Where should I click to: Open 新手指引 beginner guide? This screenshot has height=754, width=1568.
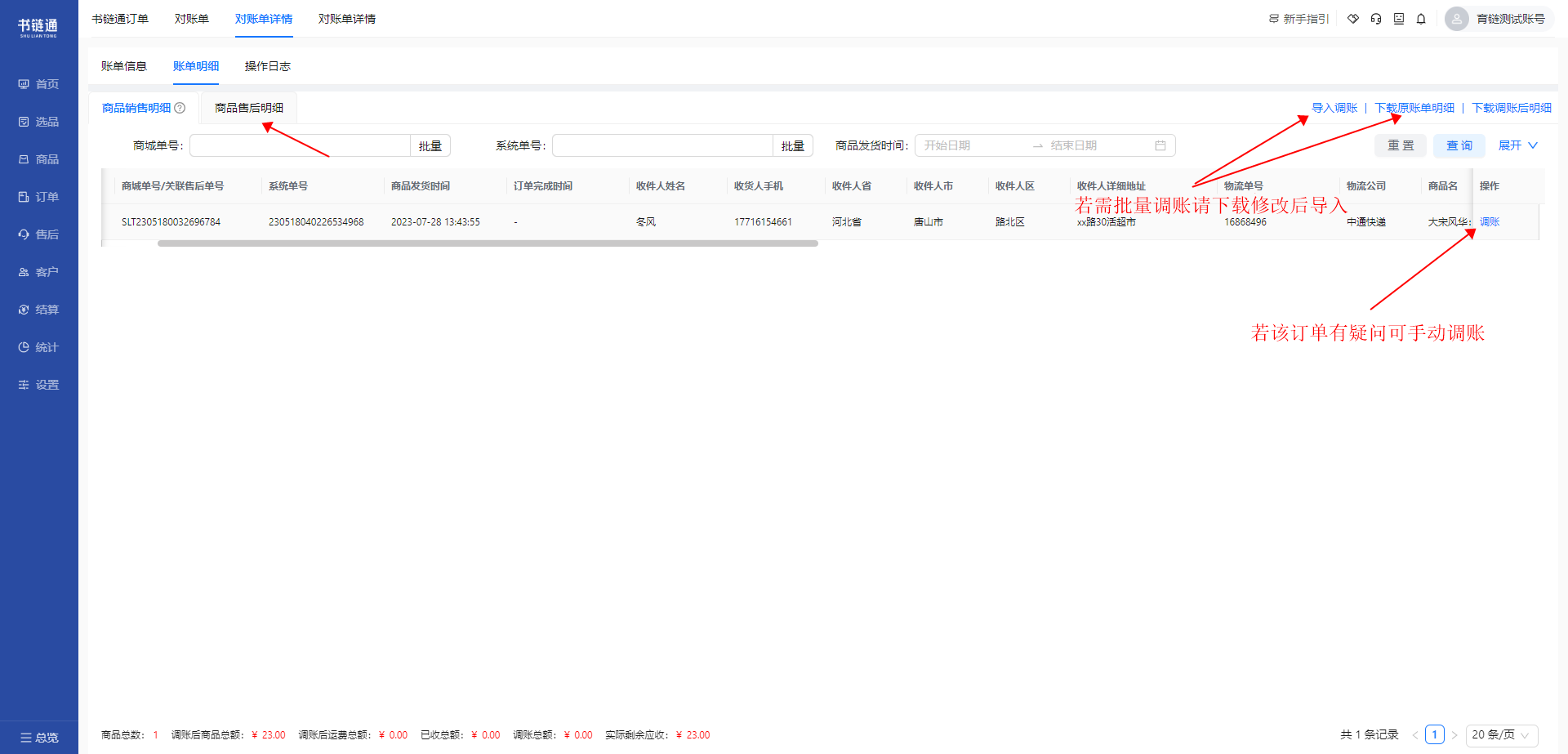pyautogui.click(x=1298, y=19)
